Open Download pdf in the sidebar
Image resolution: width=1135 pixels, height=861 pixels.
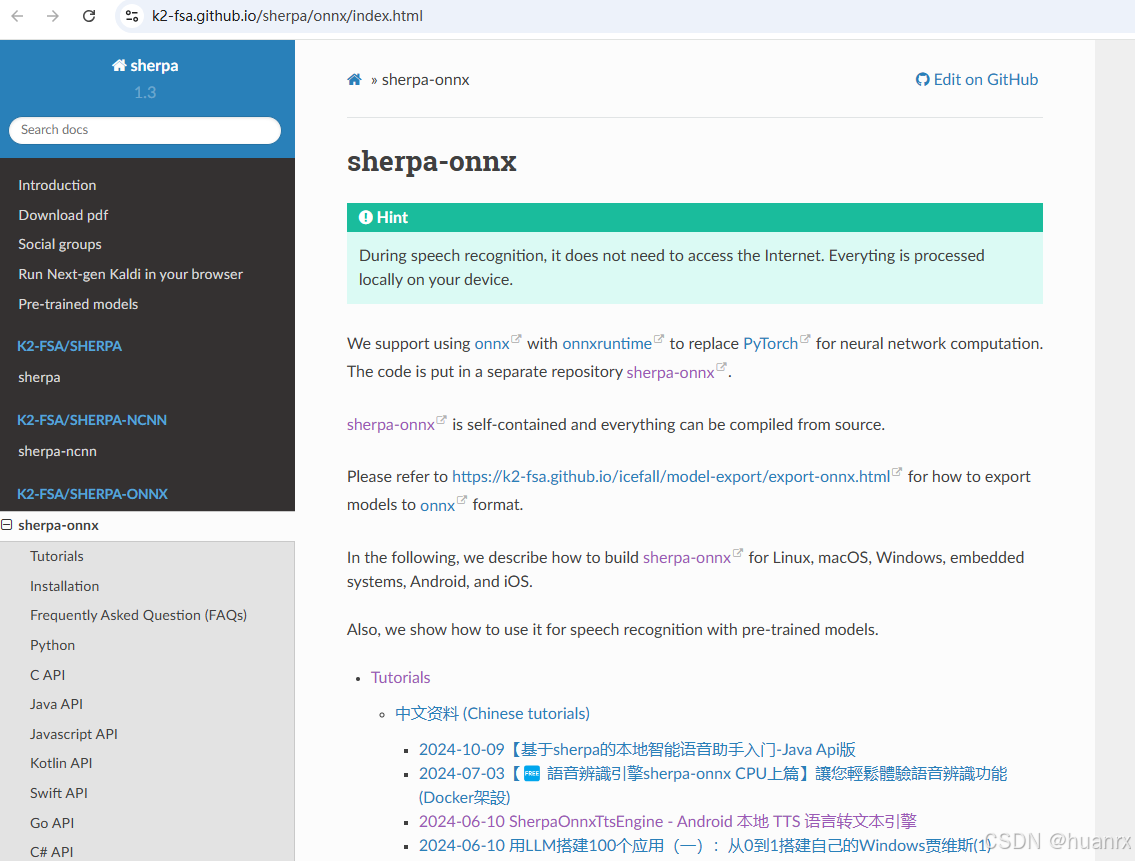click(x=63, y=215)
